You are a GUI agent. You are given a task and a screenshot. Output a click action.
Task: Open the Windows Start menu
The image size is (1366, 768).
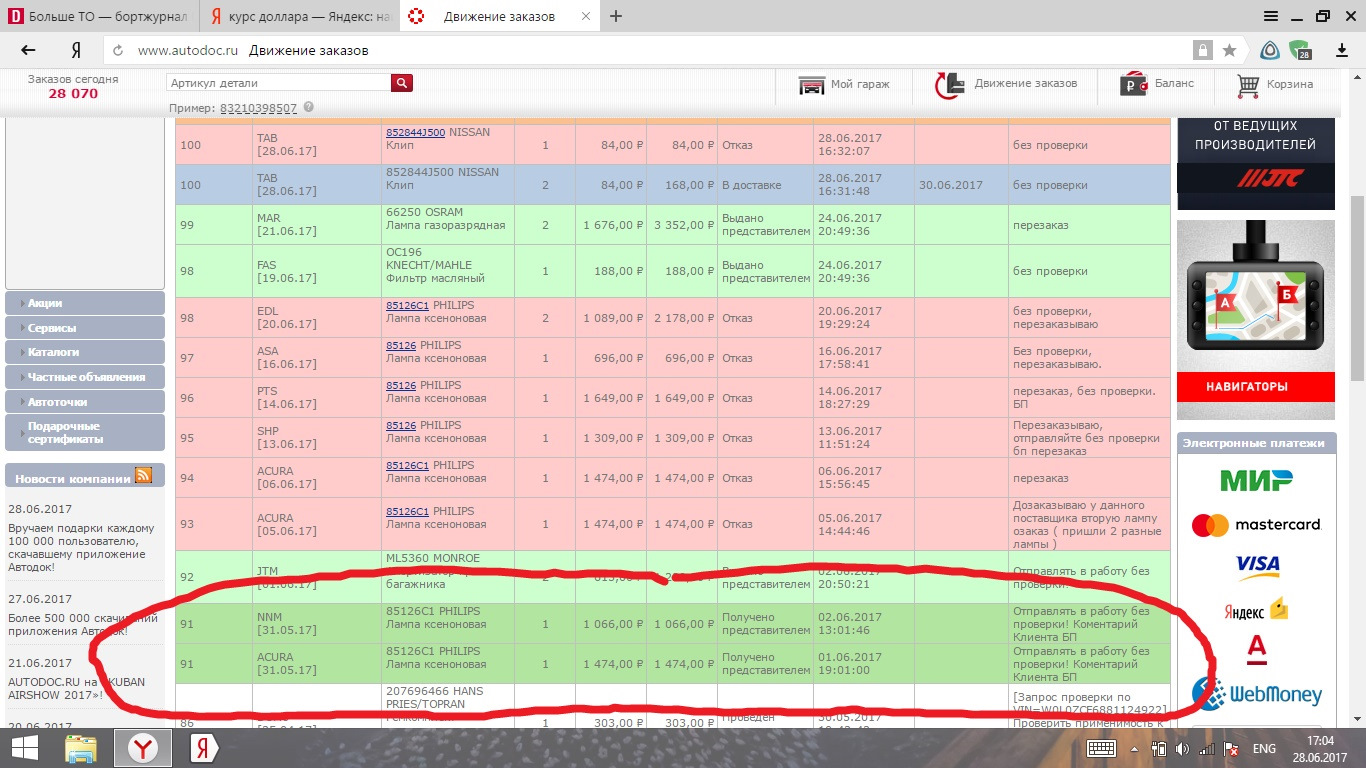click(24, 747)
